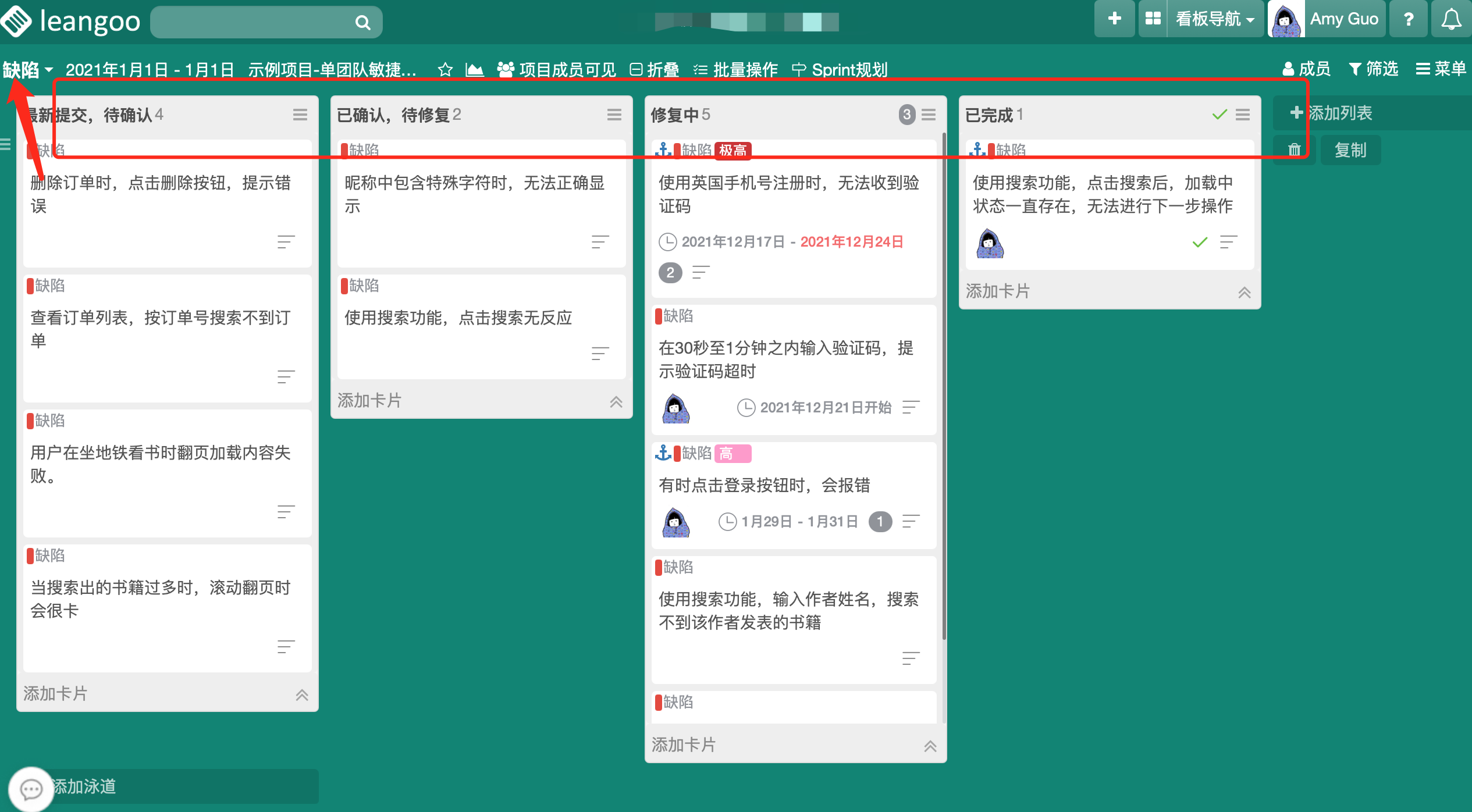
Task: Open the help question mark icon
Action: 1409,19
